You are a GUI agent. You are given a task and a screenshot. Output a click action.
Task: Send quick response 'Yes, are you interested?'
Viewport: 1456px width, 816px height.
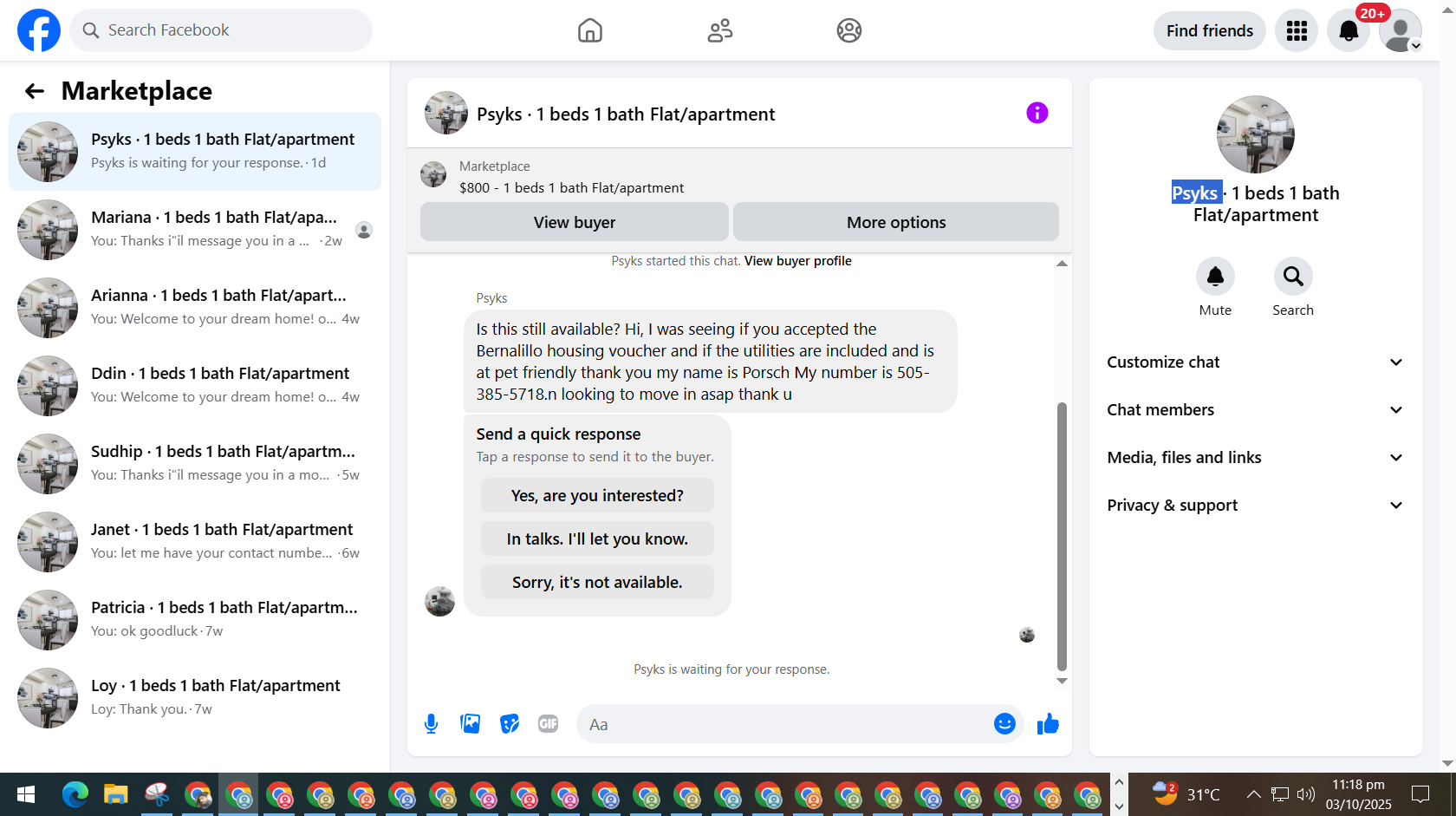597,496
